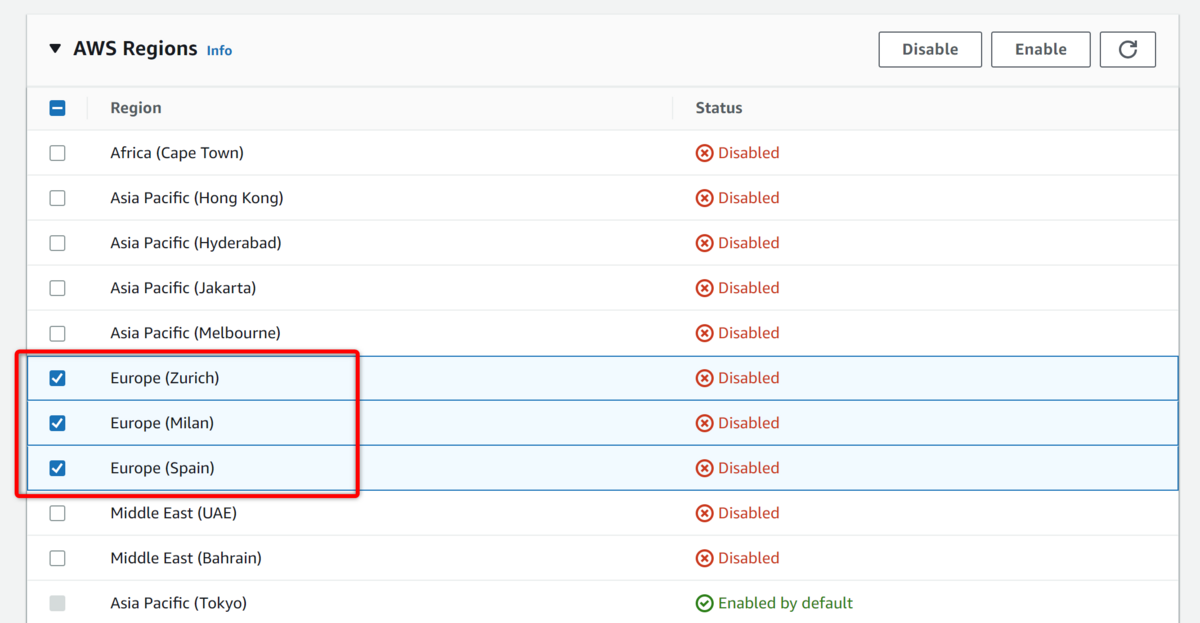This screenshot has height=623, width=1200.
Task: Check the Middle East (Bahrain) checkbox
Action: pyautogui.click(x=57, y=558)
